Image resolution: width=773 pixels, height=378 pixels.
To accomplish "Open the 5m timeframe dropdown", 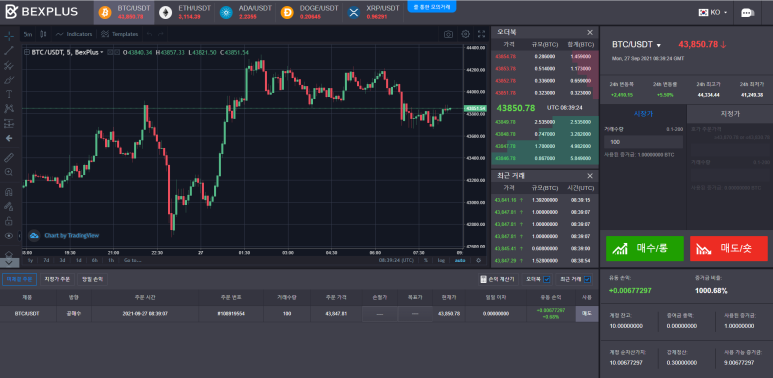I will (28, 34).
